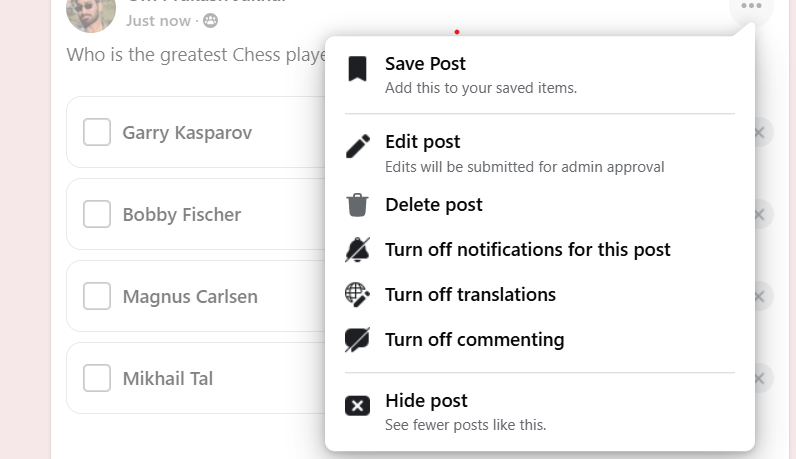Check the Garry Kasparov poll option
Viewport: 796px width, 459px height.
pos(97,132)
